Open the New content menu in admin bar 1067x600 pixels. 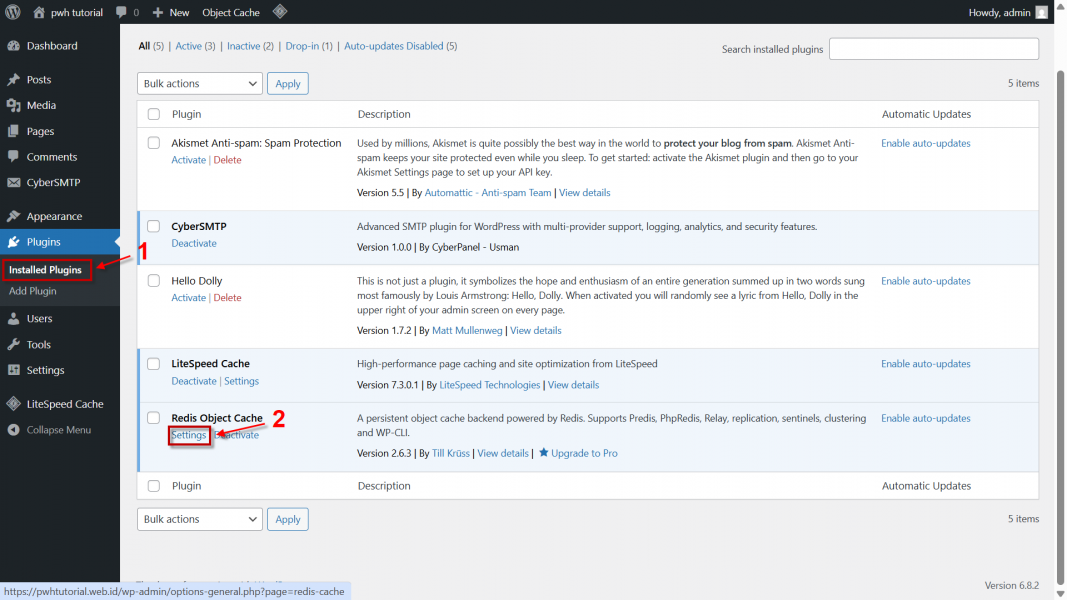pos(171,12)
